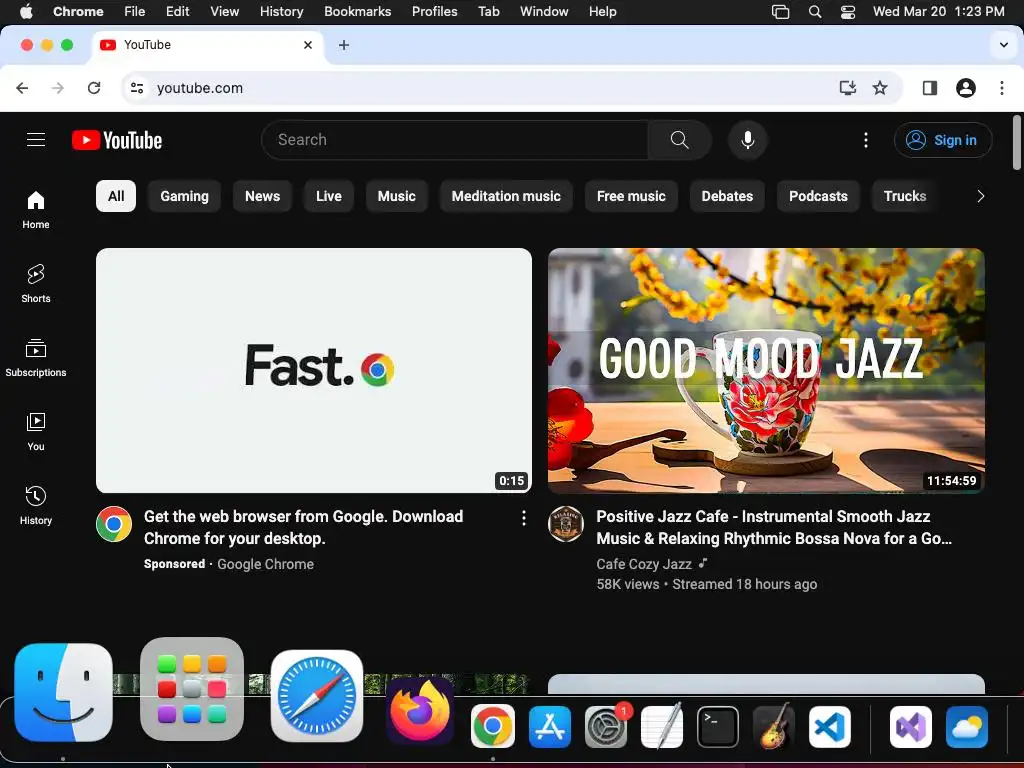Open the Profiles menu

(x=434, y=12)
